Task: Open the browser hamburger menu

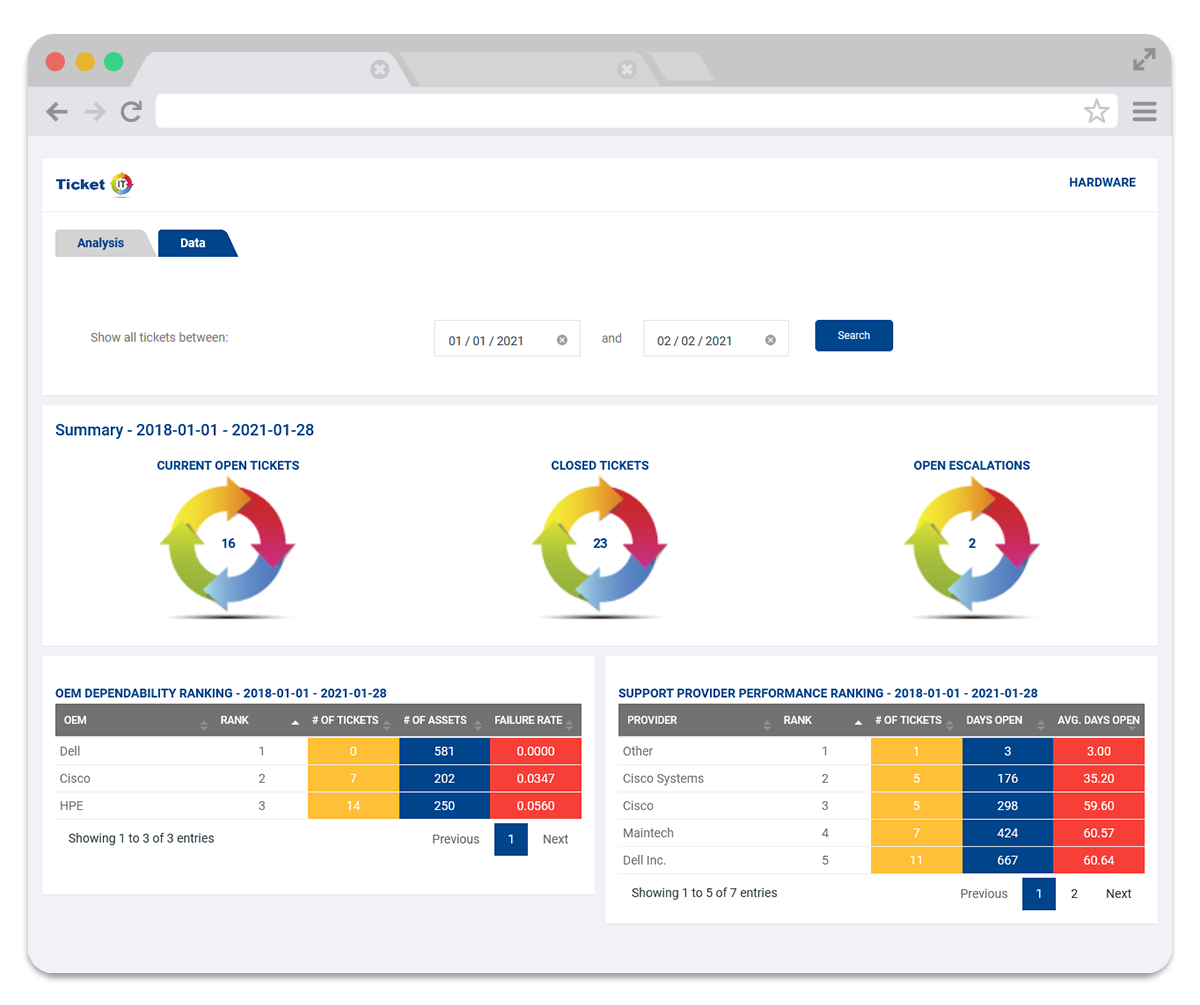Action: 1144,112
